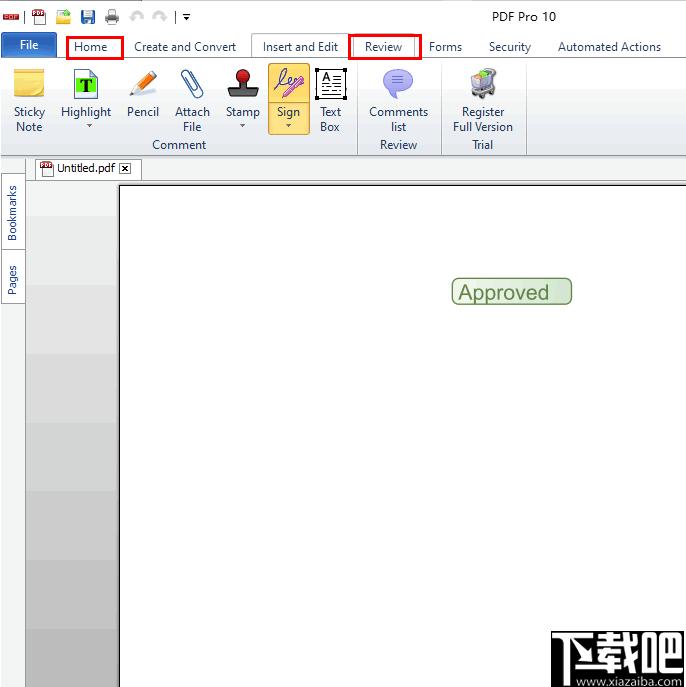
Task: Click the PDF icon on Untitled.pdf tab
Action: (46, 169)
